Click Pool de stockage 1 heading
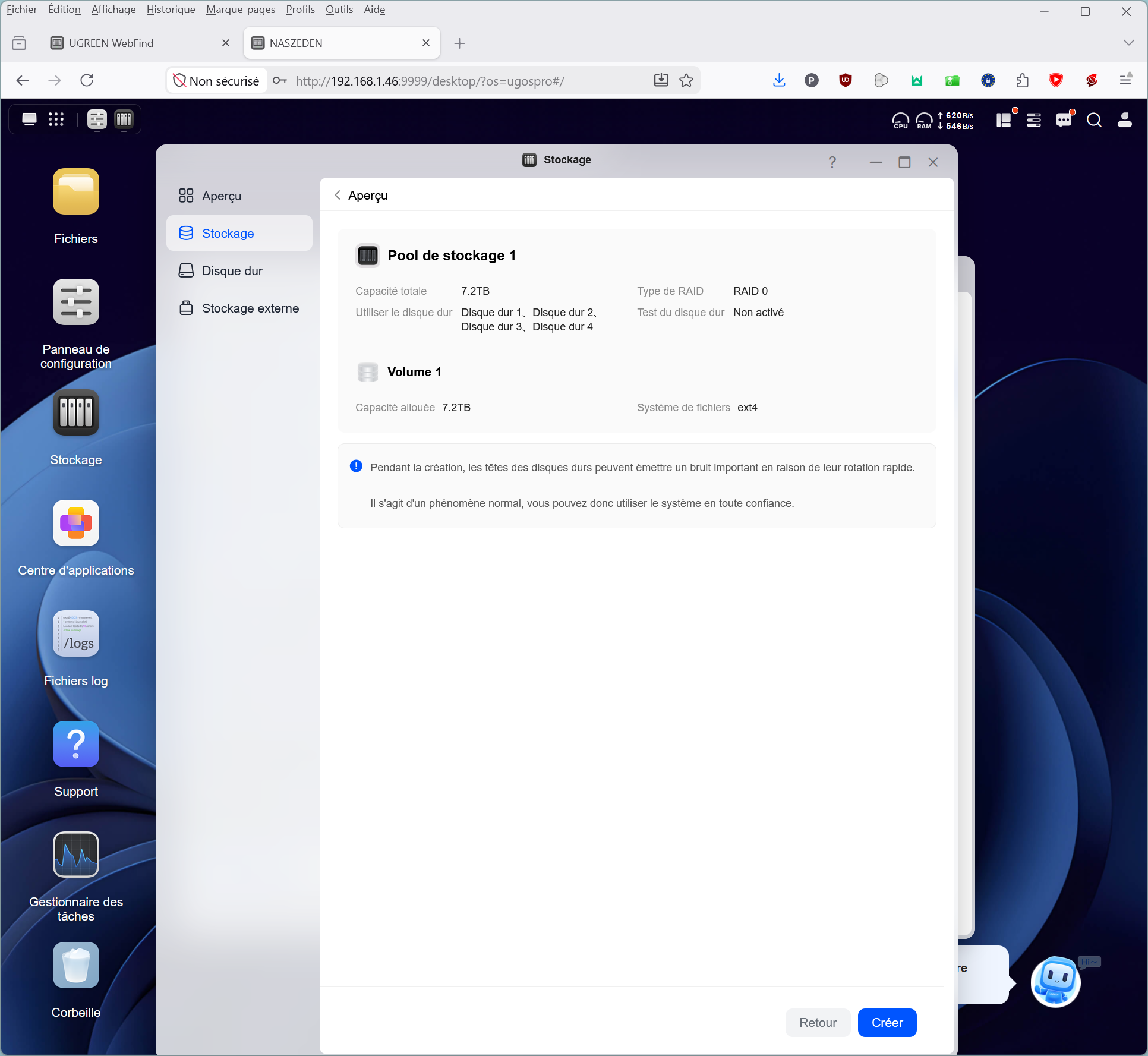The height and width of the screenshot is (1056, 1148). point(452,256)
